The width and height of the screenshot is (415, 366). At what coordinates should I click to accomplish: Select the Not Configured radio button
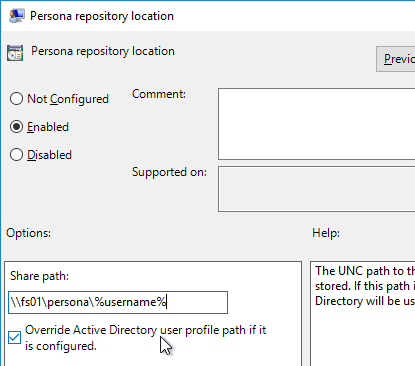pos(16,99)
